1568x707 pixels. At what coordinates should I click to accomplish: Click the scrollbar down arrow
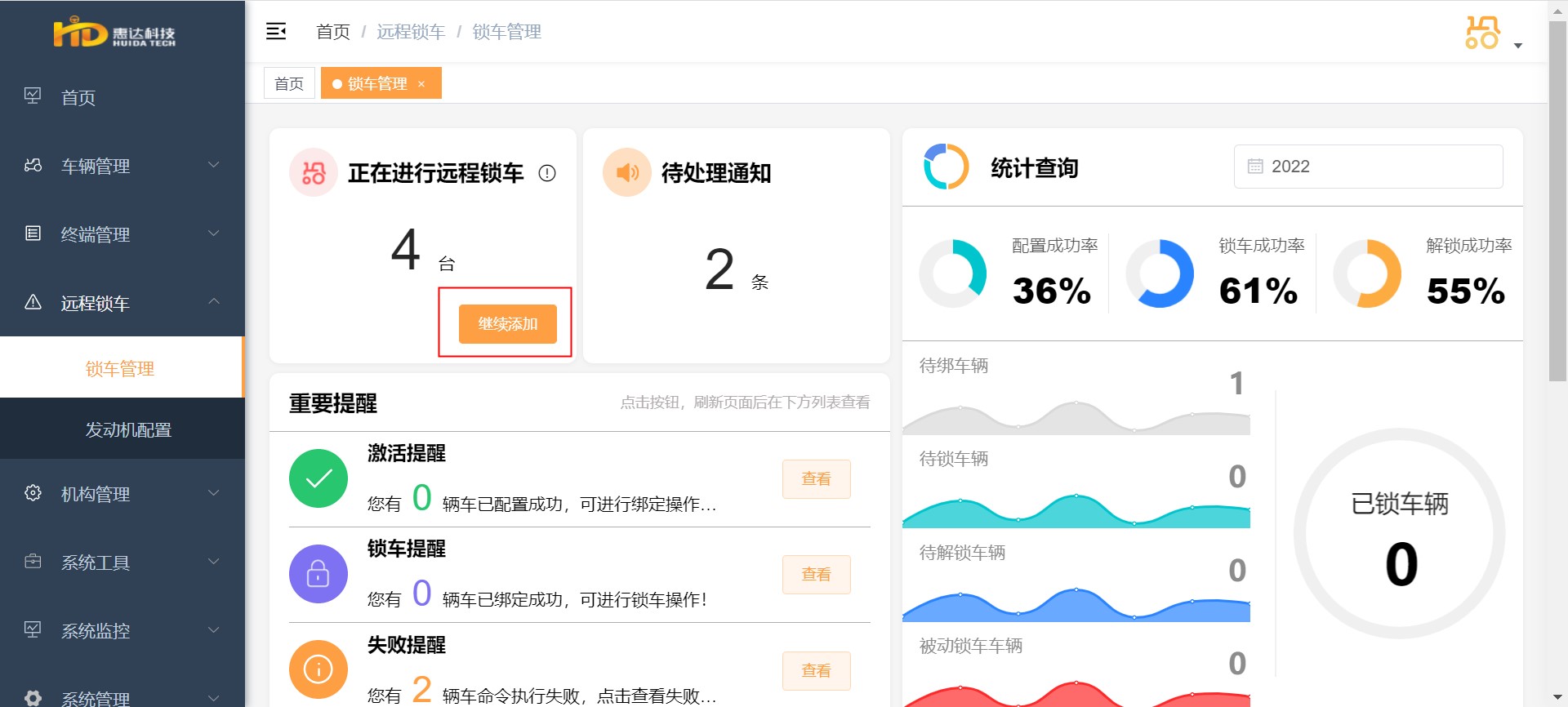1558,698
